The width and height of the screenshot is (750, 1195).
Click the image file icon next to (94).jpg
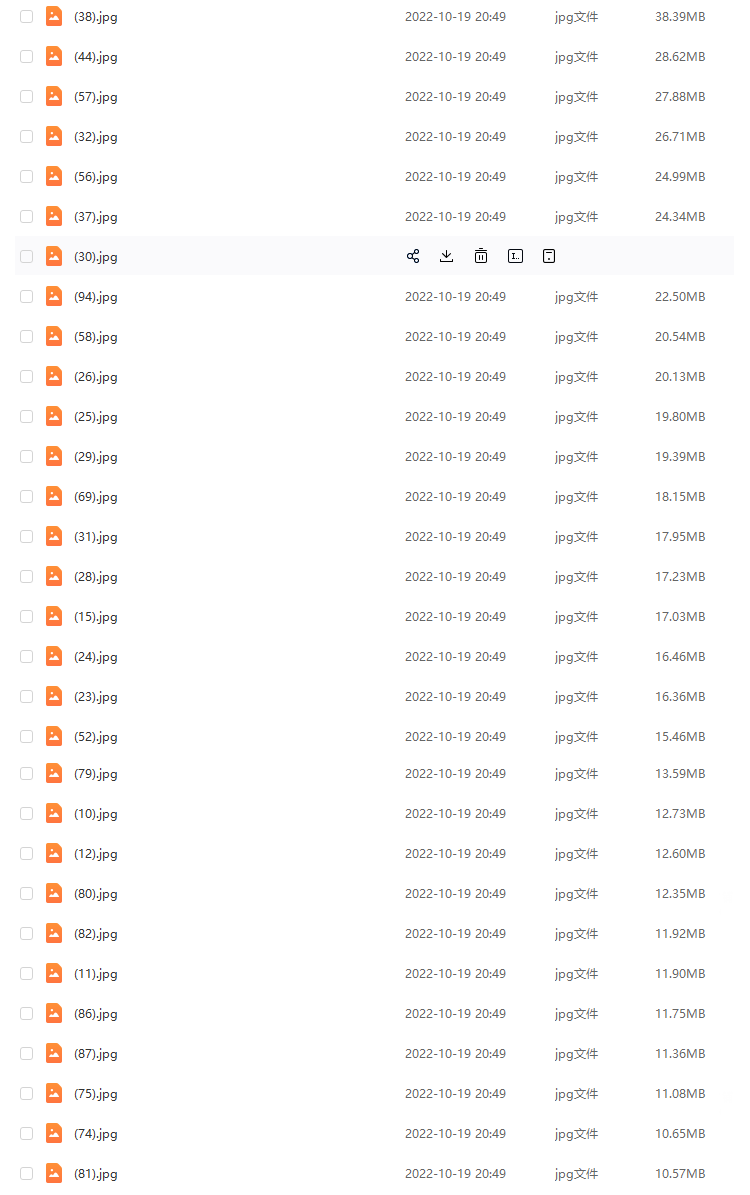click(x=54, y=296)
